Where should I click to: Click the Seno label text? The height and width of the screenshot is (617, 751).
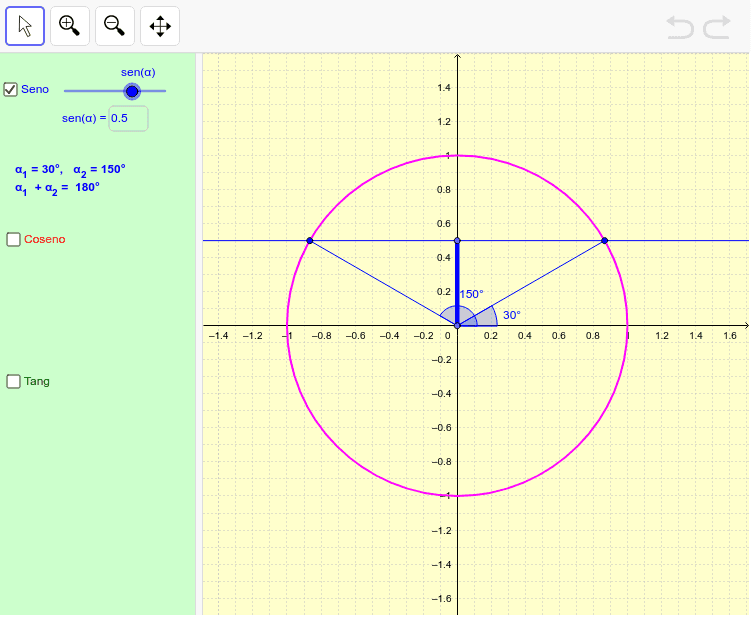[x=35, y=90]
